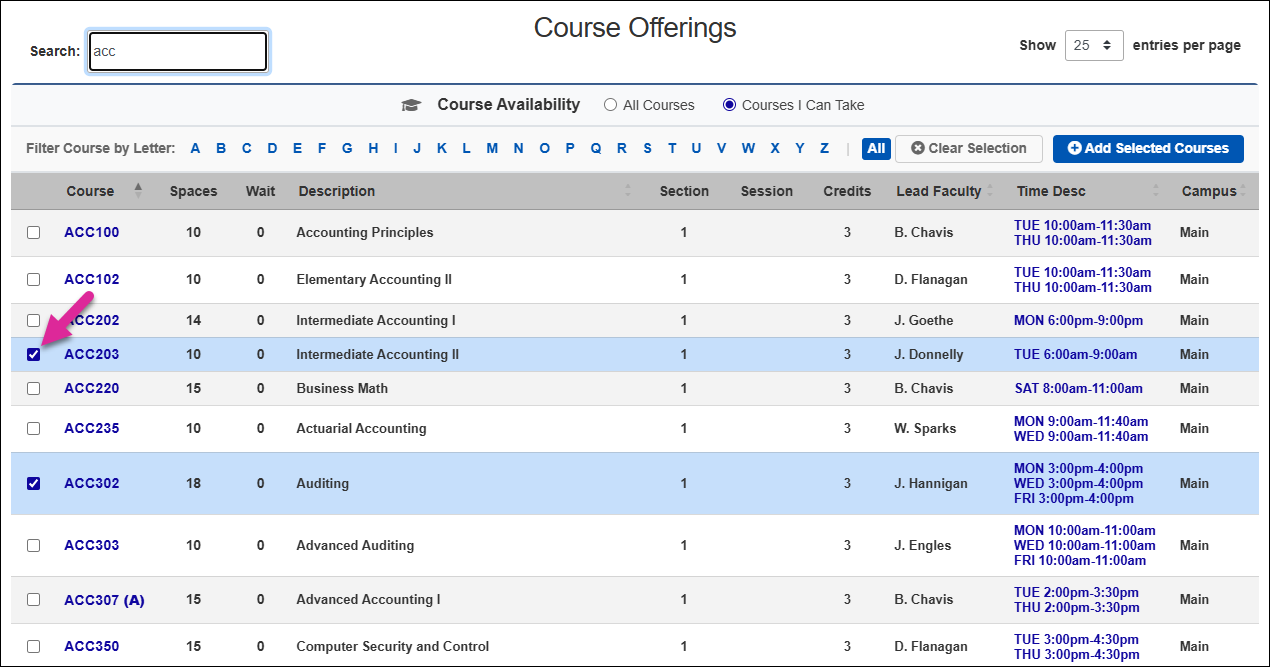1270x667 pixels.
Task: Click the Search input field
Action: [178, 51]
